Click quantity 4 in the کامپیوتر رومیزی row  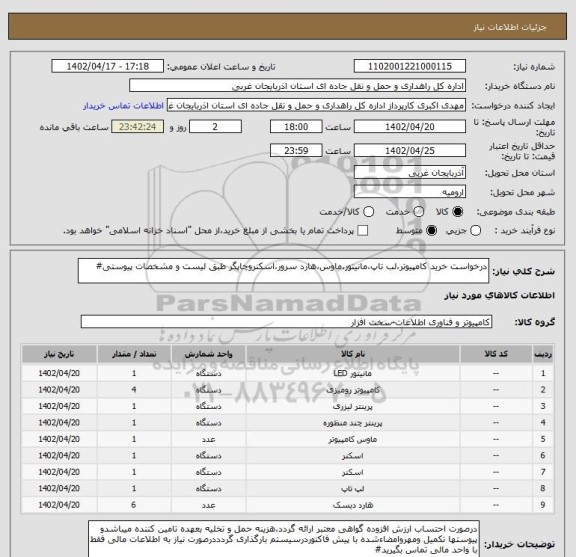(x=134, y=390)
